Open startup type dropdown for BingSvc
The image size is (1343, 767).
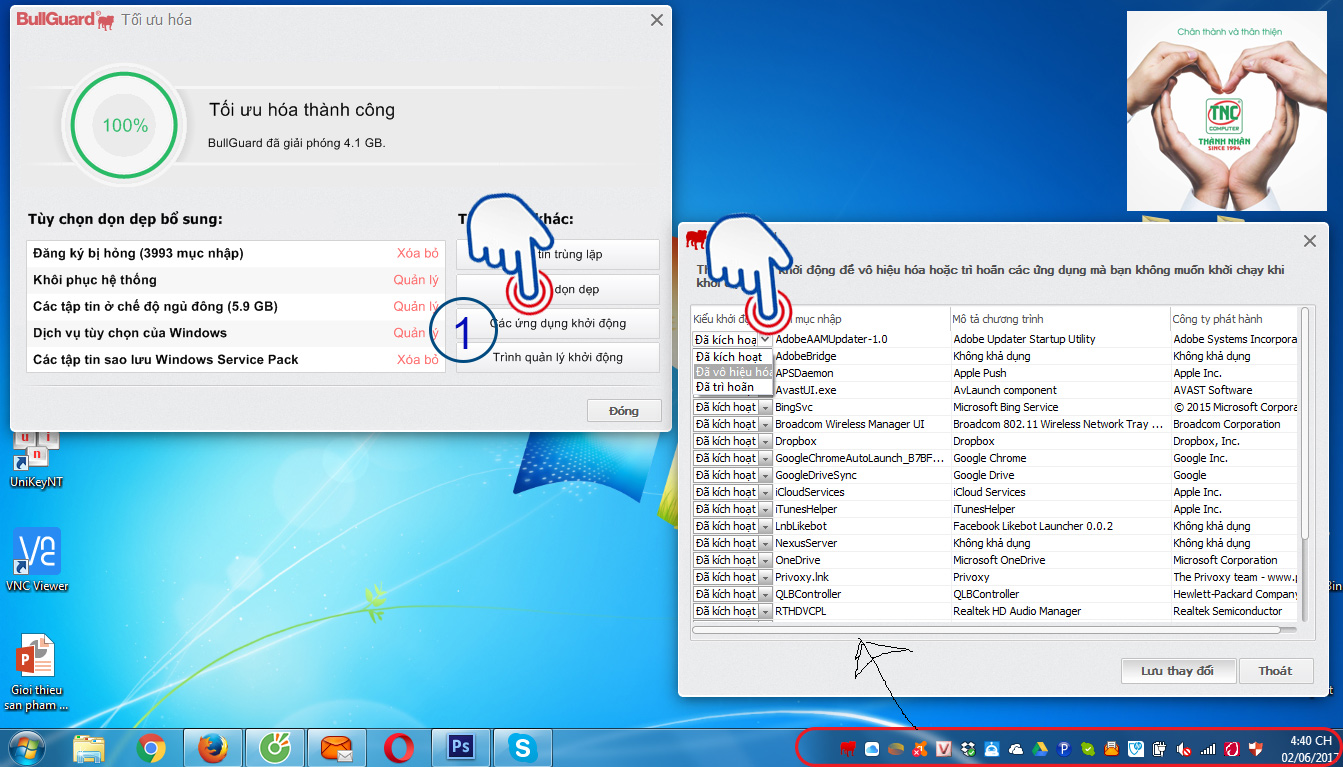click(x=766, y=408)
